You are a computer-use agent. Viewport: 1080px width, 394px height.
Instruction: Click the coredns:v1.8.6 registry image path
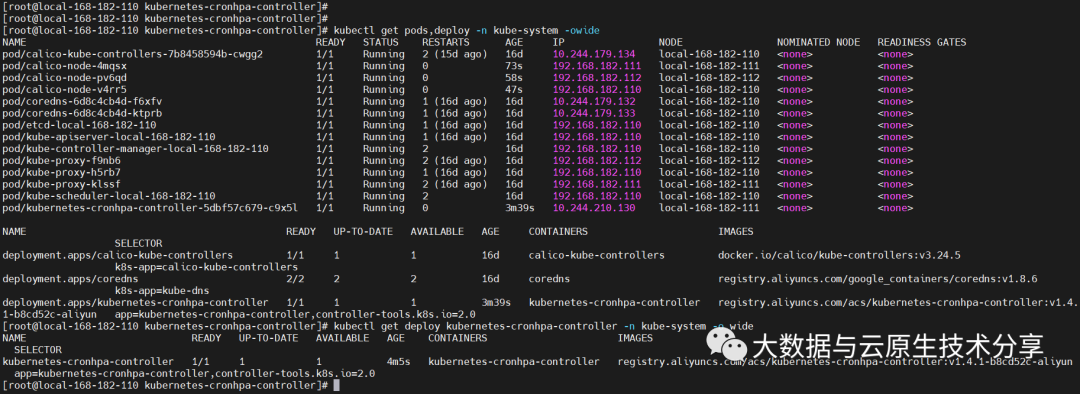(x=878, y=279)
